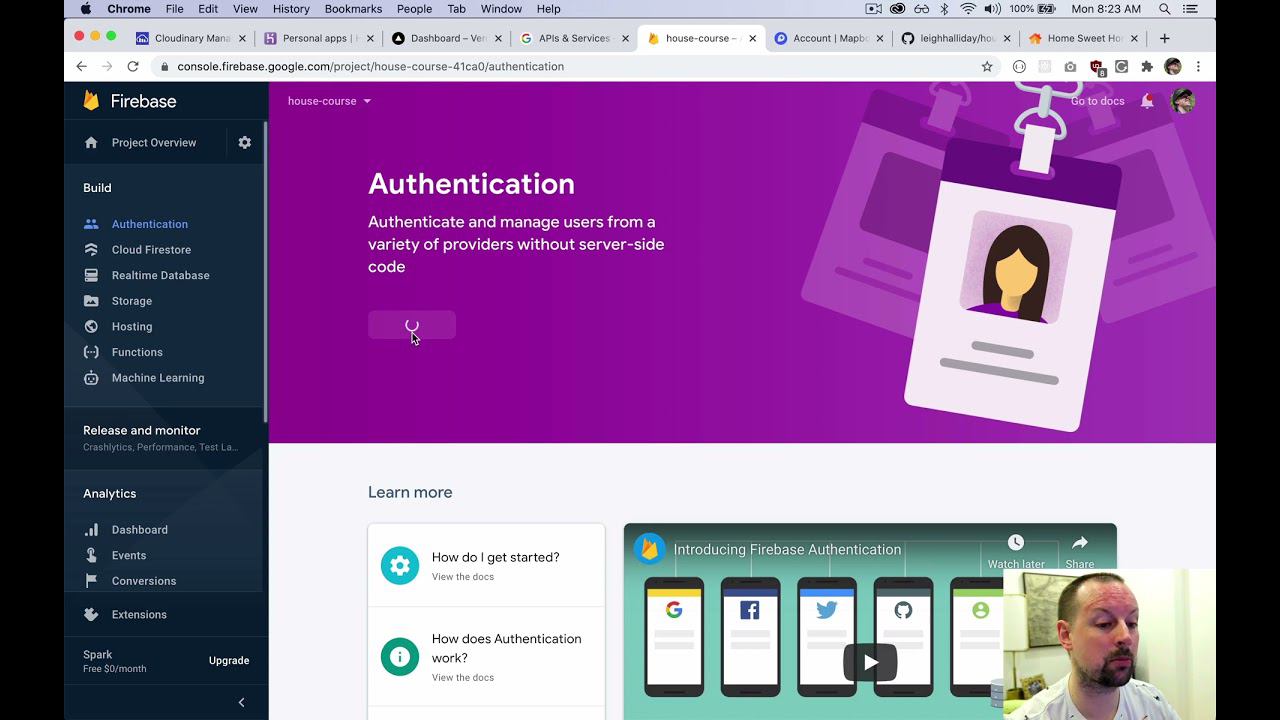The width and height of the screenshot is (1280, 720).
Task: Open the Analytics Dashboard item
Action: (x=140, y=530)
